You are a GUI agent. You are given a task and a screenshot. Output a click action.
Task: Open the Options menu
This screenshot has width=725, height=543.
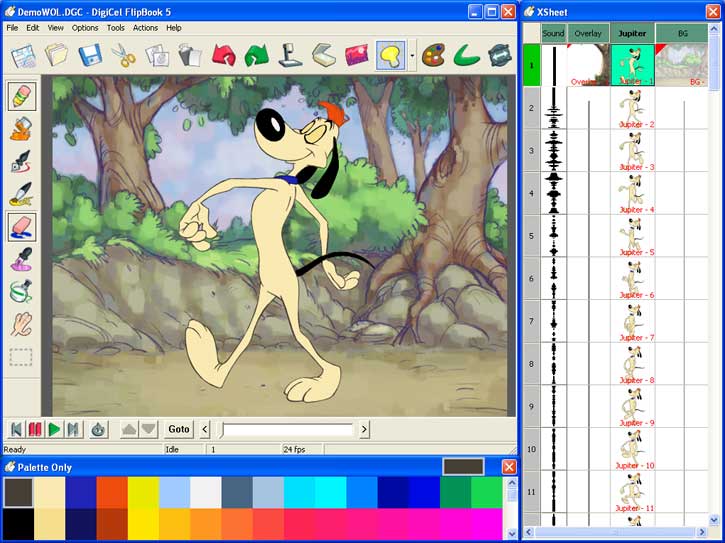pos(85,28)
